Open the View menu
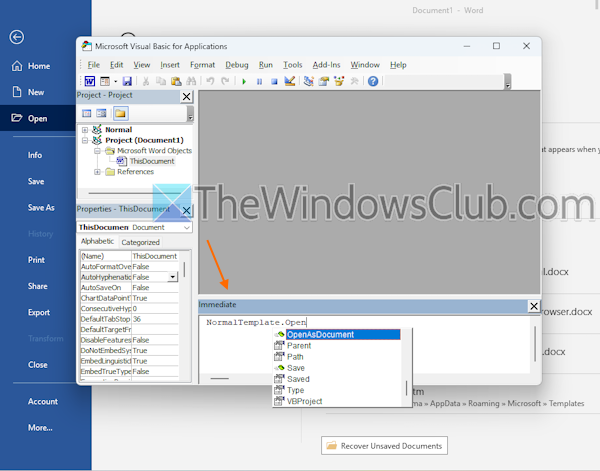600x471 pixels. (x=142, y=65)
